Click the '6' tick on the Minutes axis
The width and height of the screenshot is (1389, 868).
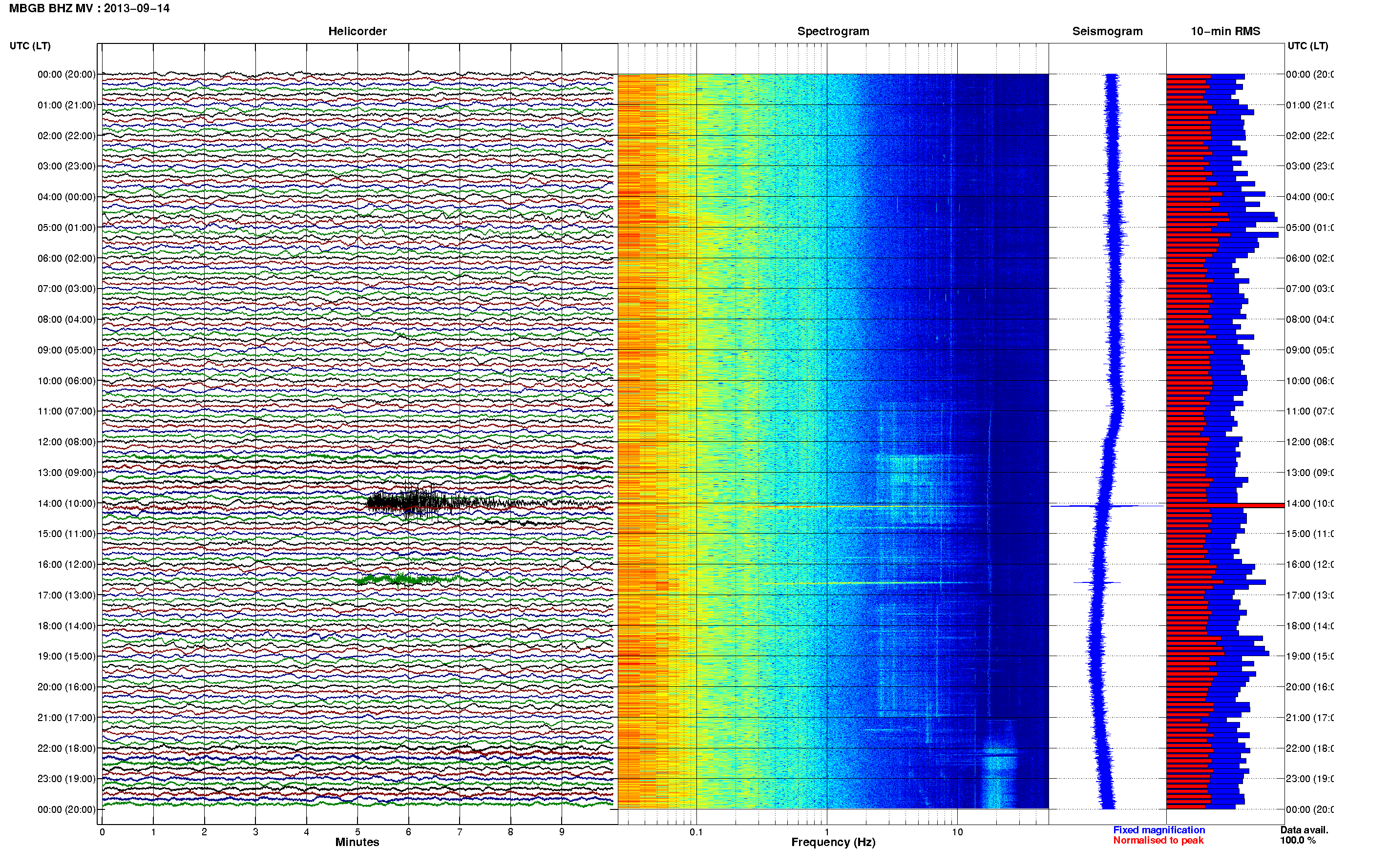coord(408,832)
